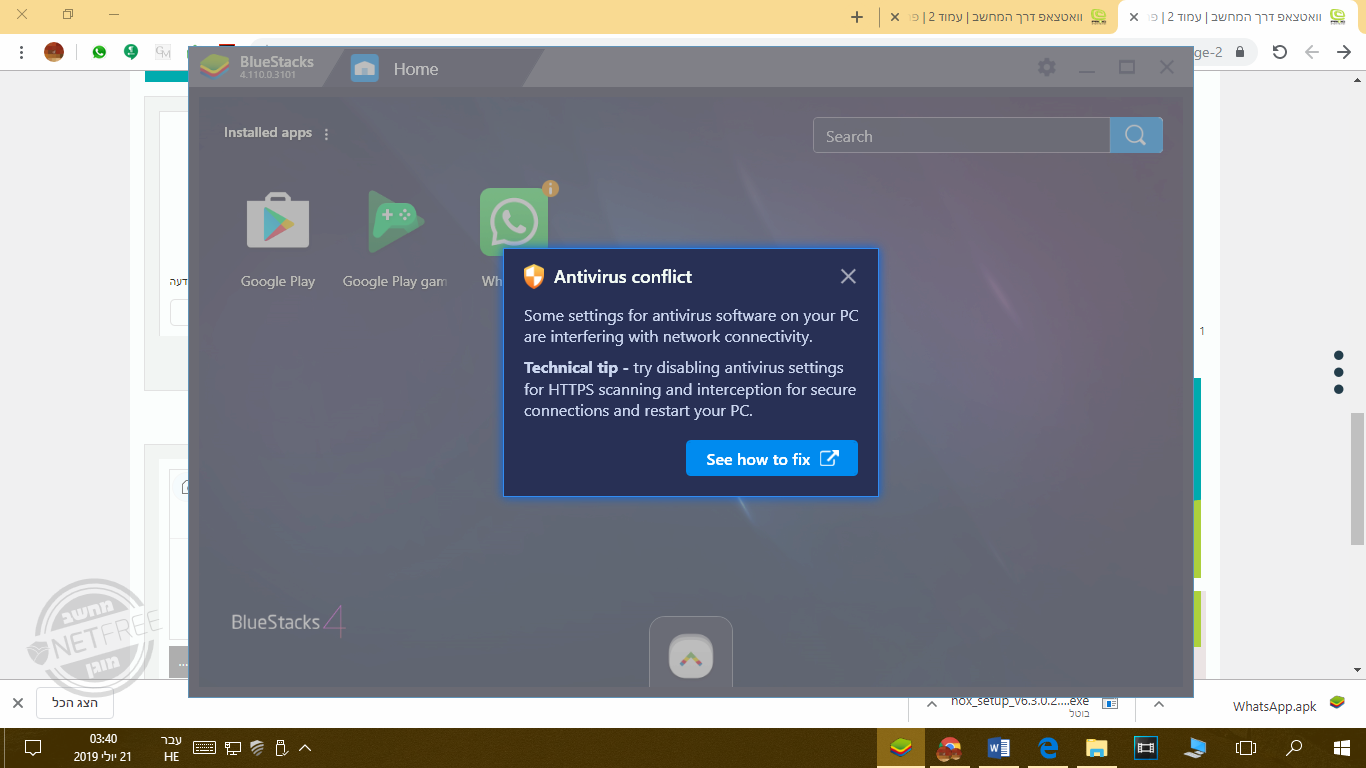The image size is (1366, 768).
Task: Click the BlueStacks search magnifier button
Action: 1136,136
